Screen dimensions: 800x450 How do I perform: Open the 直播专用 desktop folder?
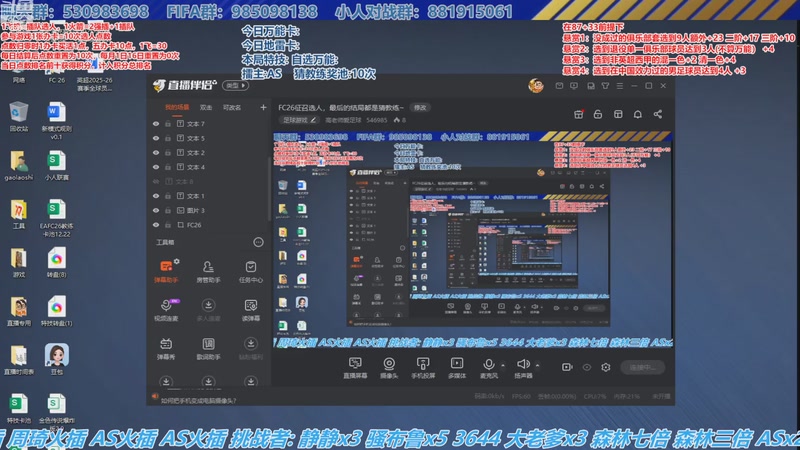19,312
